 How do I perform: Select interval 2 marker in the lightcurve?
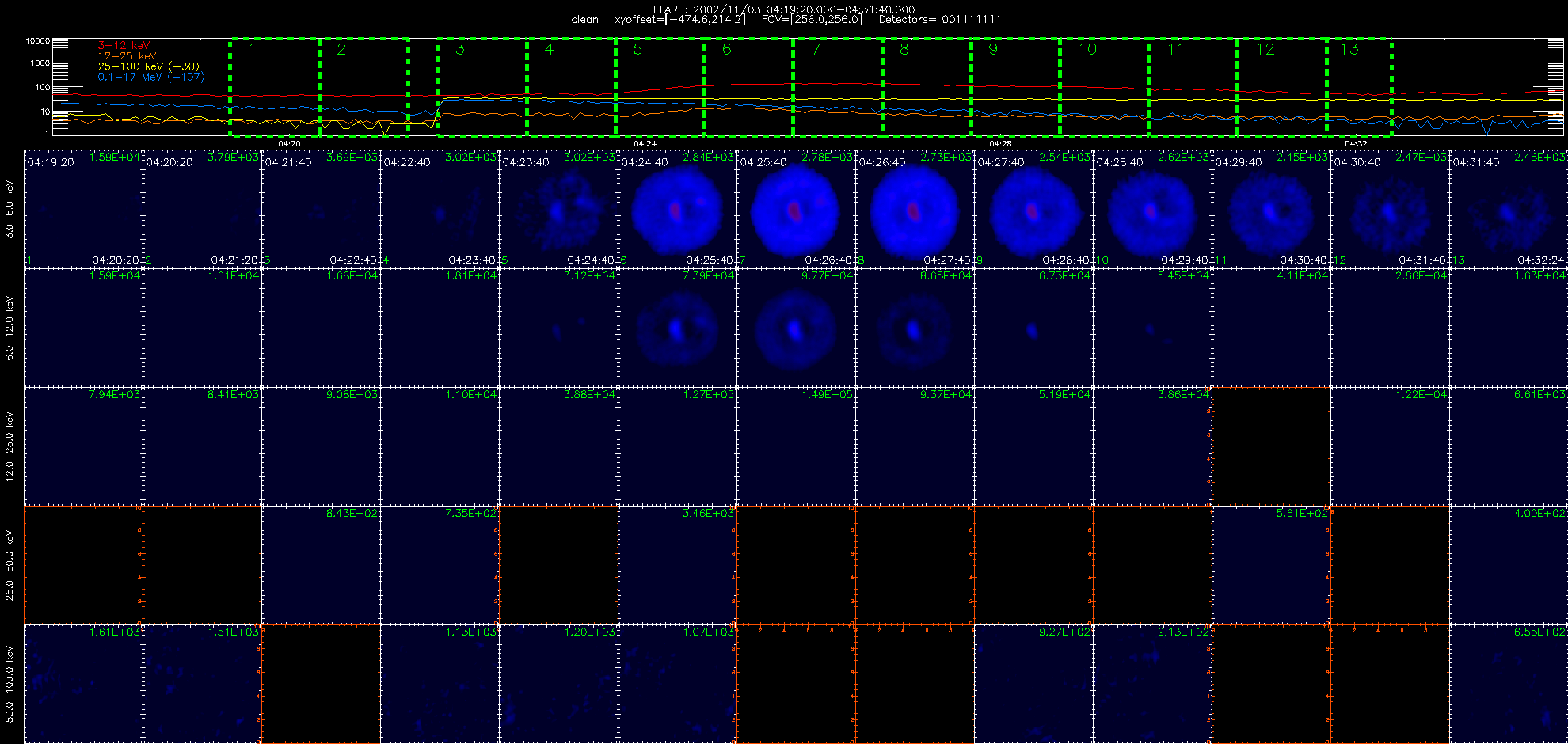click(341, 49)
